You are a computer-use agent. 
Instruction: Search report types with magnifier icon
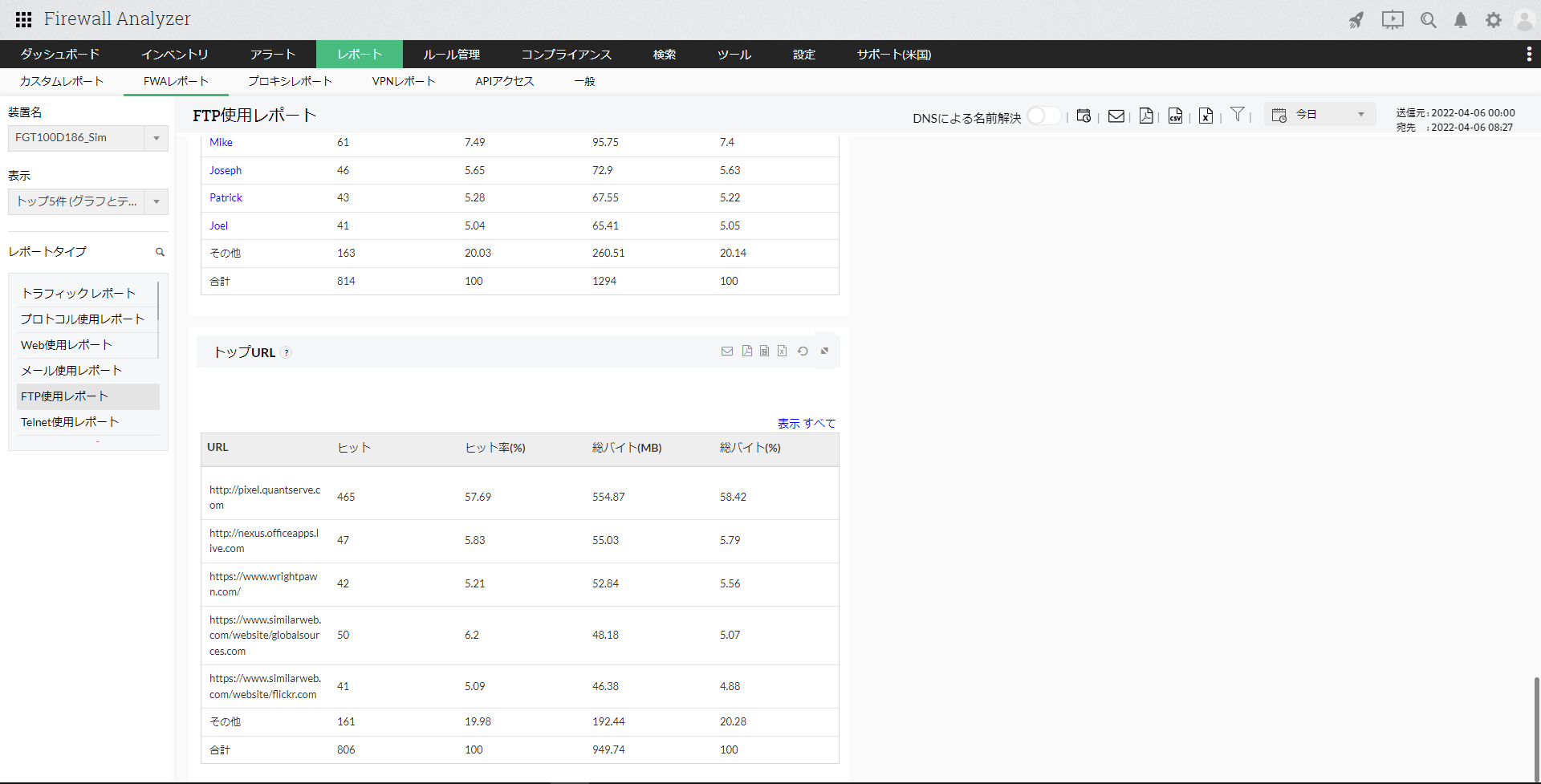click(x=160, y=252)
